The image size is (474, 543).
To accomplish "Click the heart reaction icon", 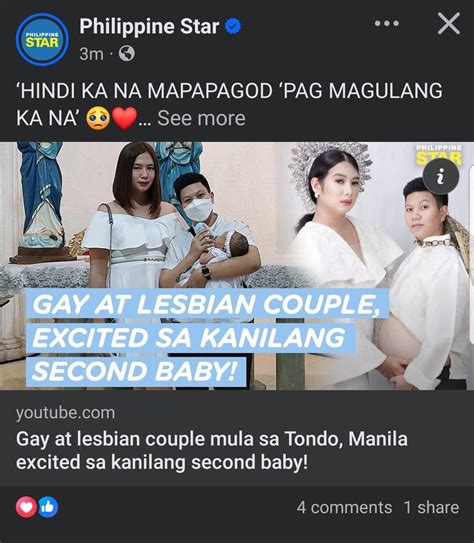I will [27, 507].
